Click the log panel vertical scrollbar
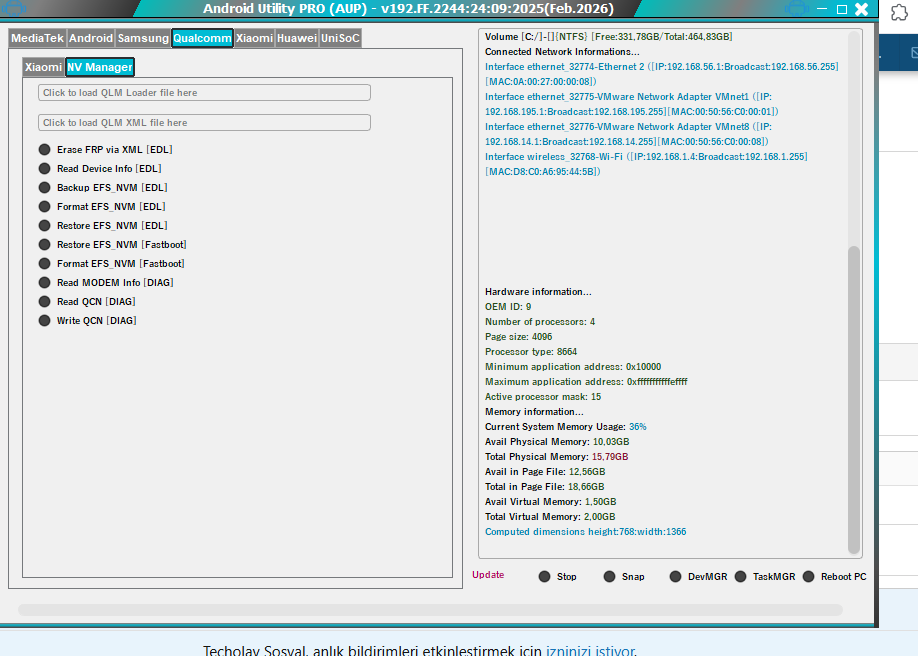This screenshot has width=918, height=656. [x=854, y=399]
